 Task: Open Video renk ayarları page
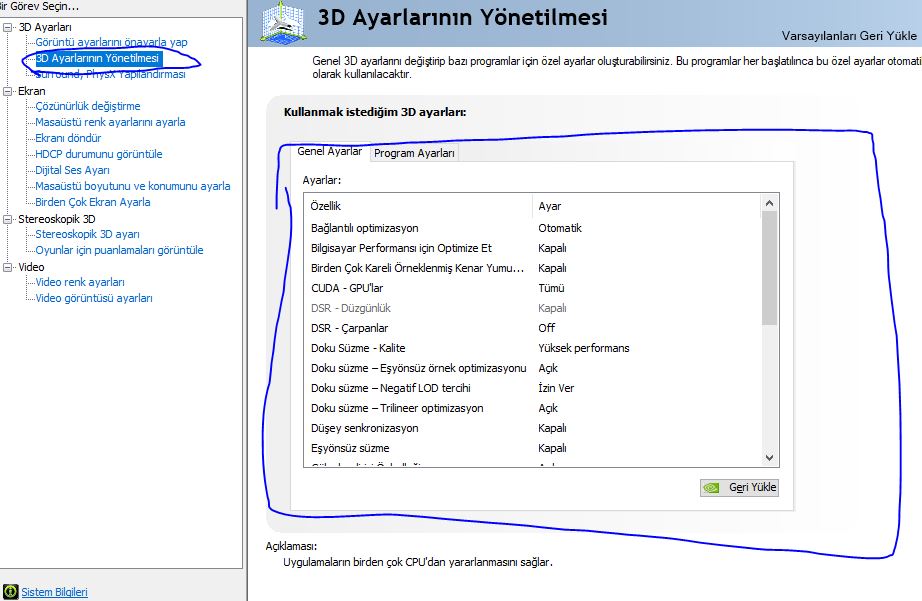pyautogui.click(x=80, y=282)
